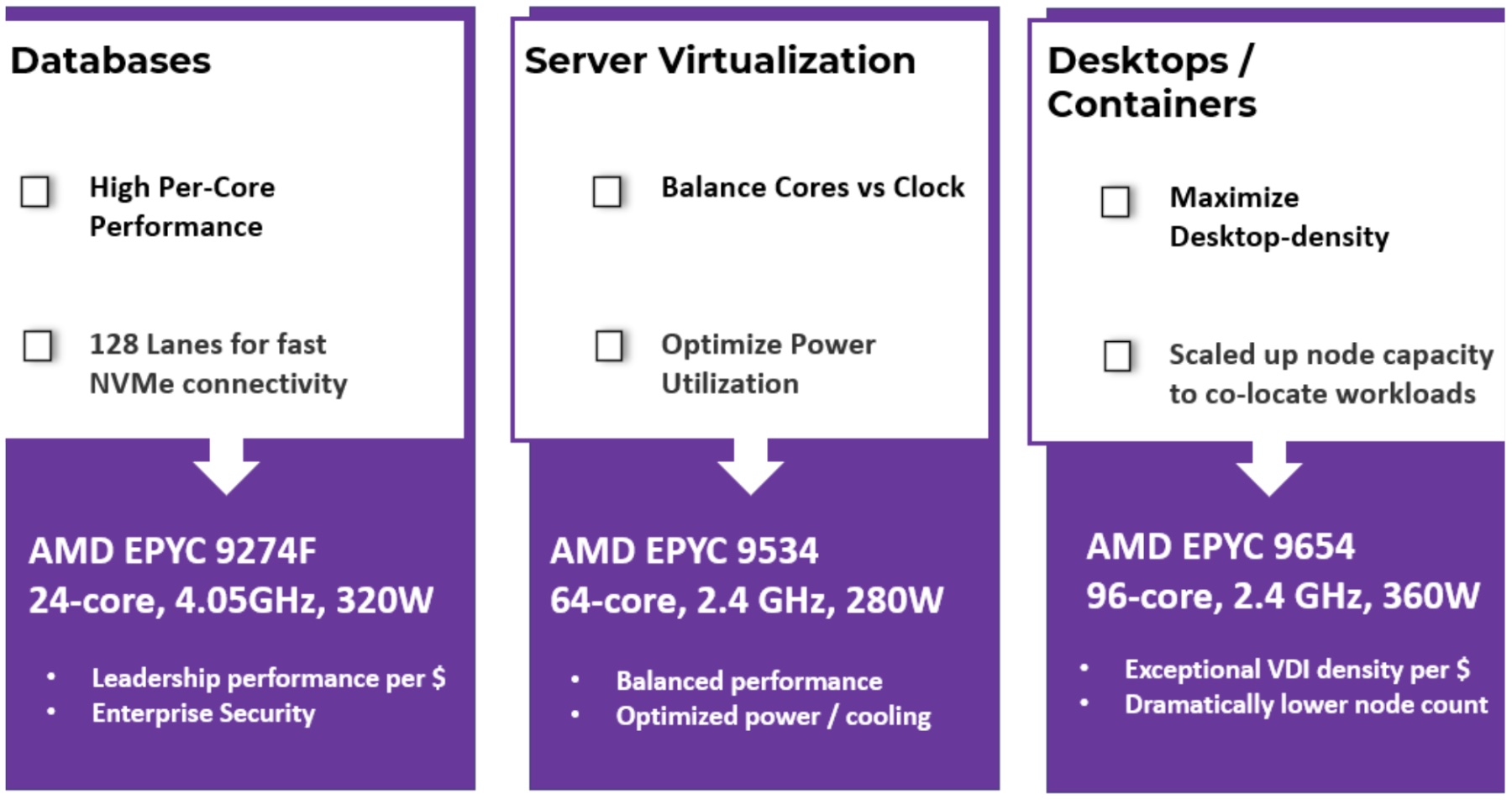Click the Desktops / Containers title
Image resolution: width=1512 pixels, height=805 pixels.
[x=1152, y=82]
